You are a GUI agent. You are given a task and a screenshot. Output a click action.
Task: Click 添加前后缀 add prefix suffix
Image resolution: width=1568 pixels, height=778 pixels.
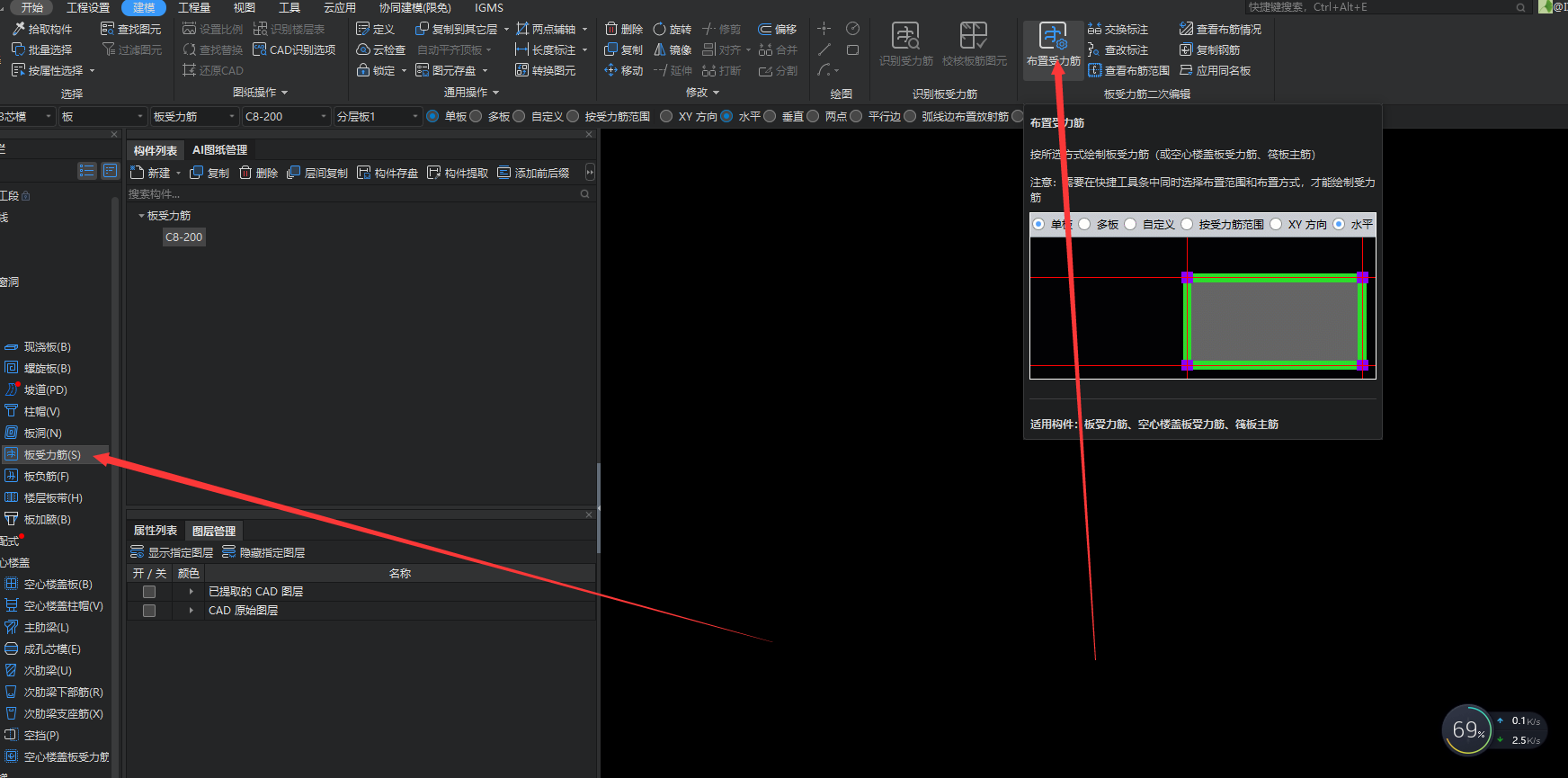(532, 173)
